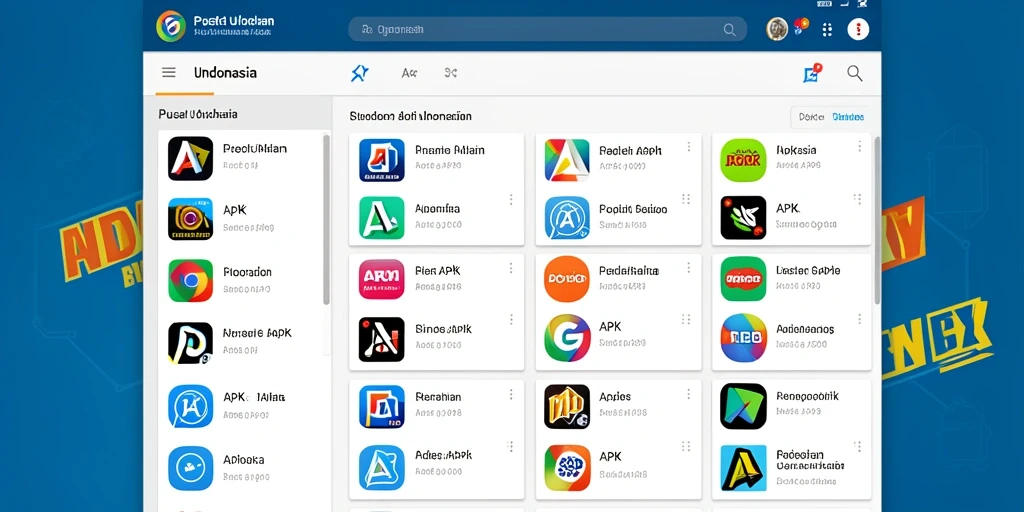Open the blue Adies APK app icon
The image size is (1024, 512).
[x=381, y=468]
